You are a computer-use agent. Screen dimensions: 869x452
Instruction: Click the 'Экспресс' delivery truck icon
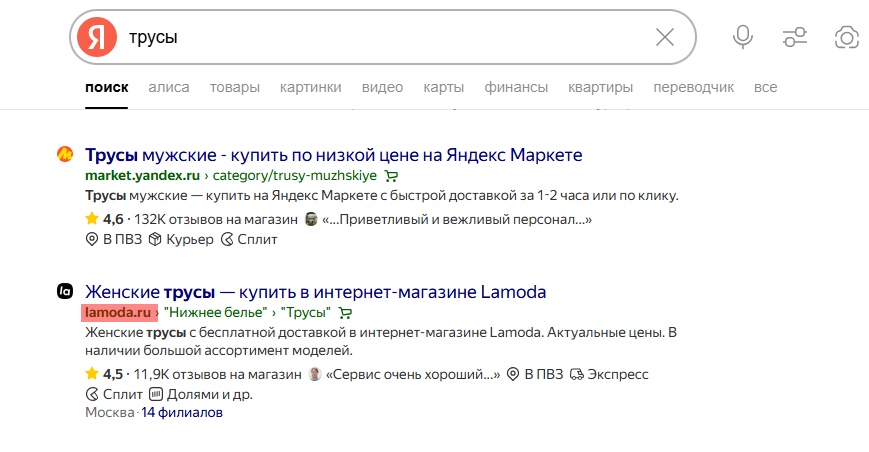[577, 375]
